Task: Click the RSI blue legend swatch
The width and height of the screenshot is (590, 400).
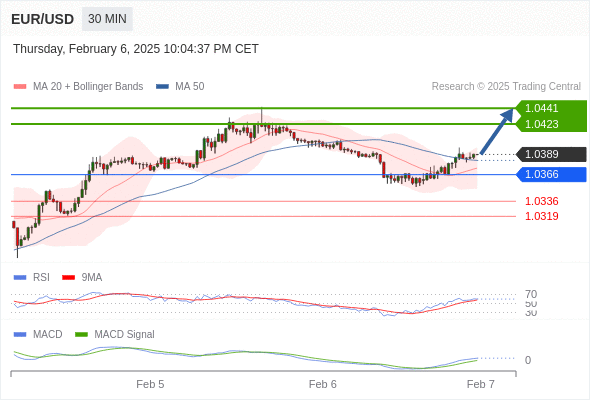Action: [x=20, y=278]
